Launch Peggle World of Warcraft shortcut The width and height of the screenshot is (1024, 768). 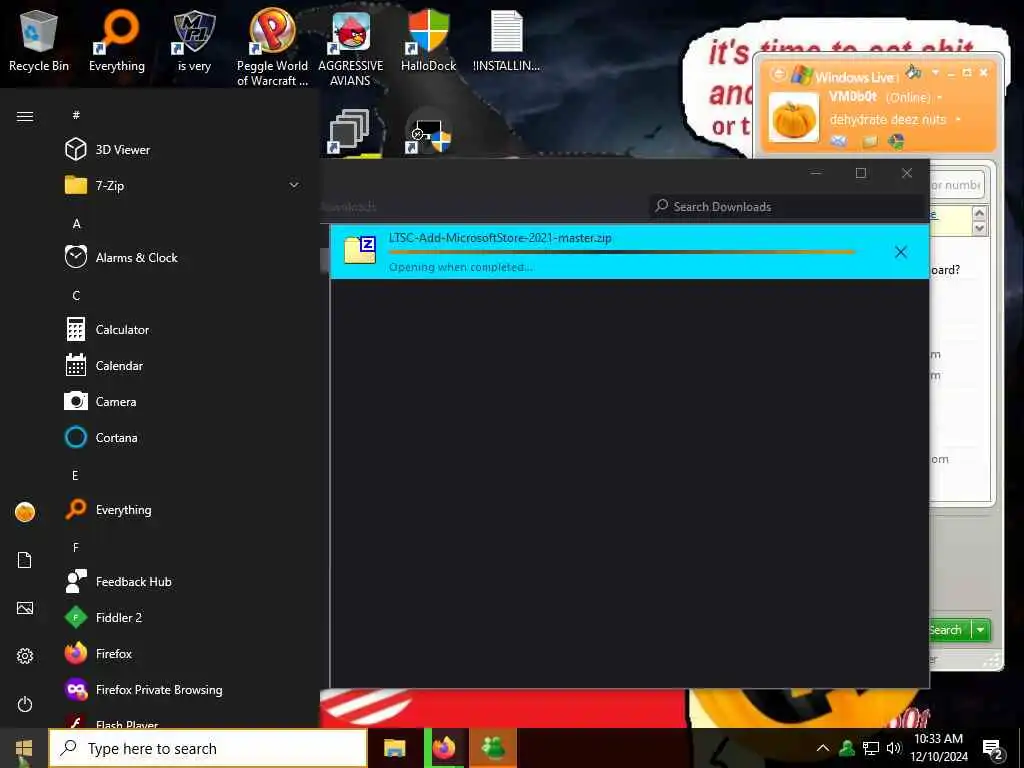[272, 48]
